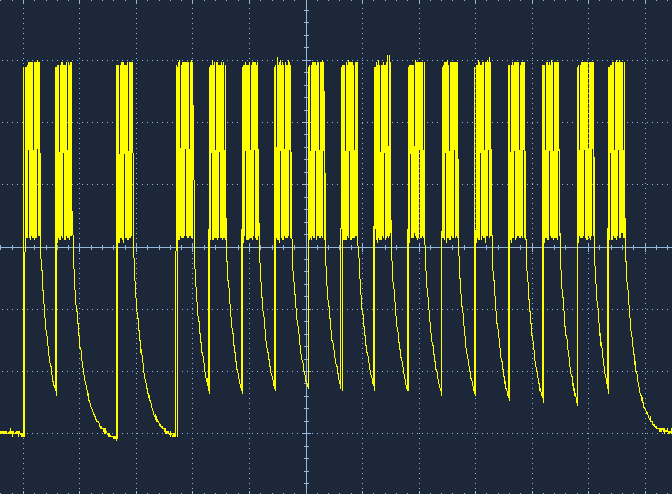Click the pulse burst just left of the center axis
This screenshot has height=494, width=672.
[x=283, y=150]
